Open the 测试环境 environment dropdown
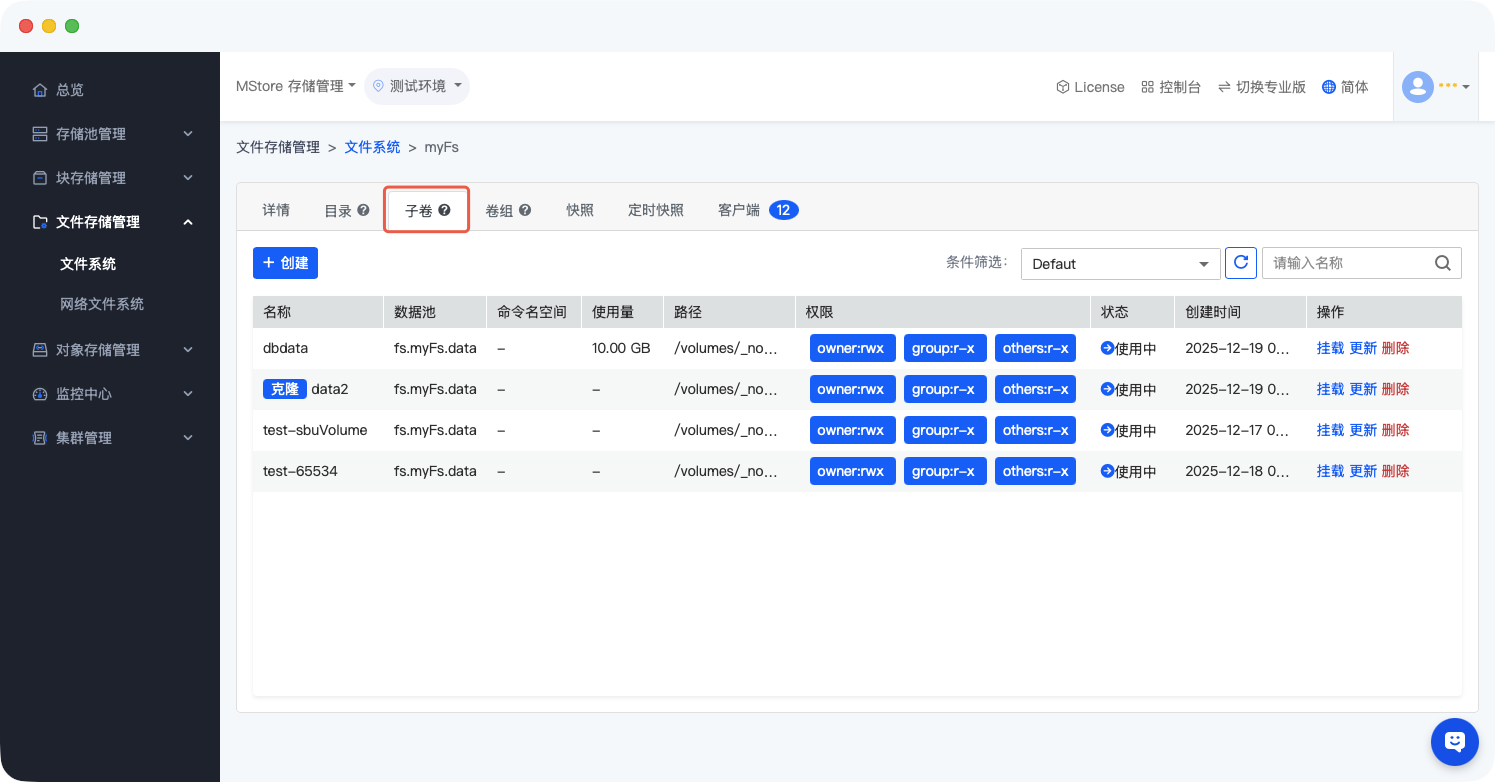This screenshot has height=782, width=1495. [417, 86]
